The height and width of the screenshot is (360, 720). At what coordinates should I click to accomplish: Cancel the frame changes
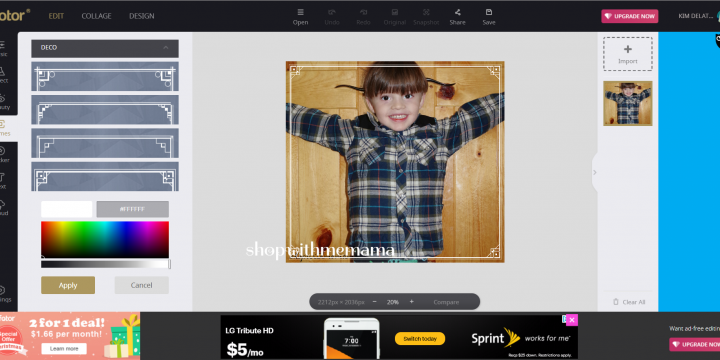click(141, 285)
